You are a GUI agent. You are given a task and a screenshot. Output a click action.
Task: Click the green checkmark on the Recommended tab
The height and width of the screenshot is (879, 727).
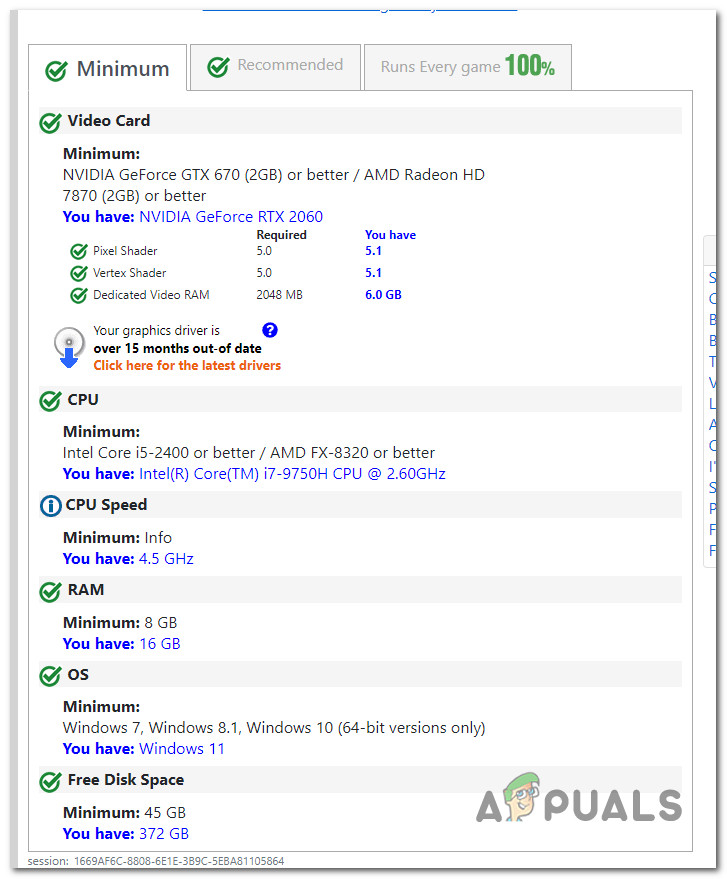click(218, 67)
